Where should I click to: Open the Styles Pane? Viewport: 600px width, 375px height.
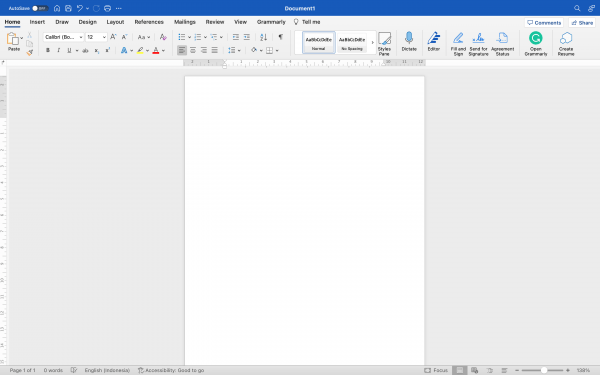pos(384,44)
